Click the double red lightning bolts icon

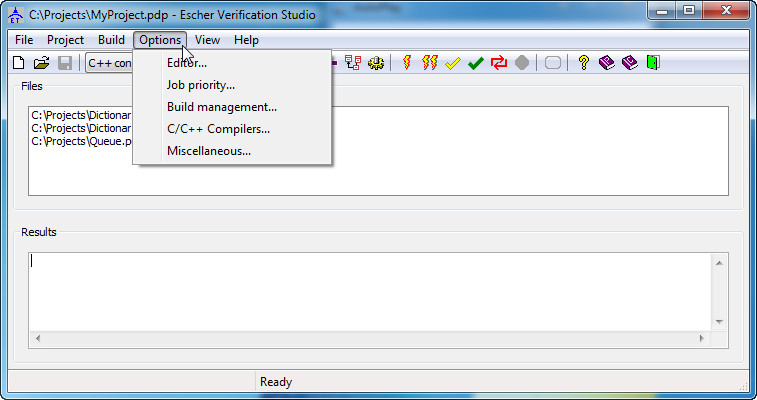430,63
